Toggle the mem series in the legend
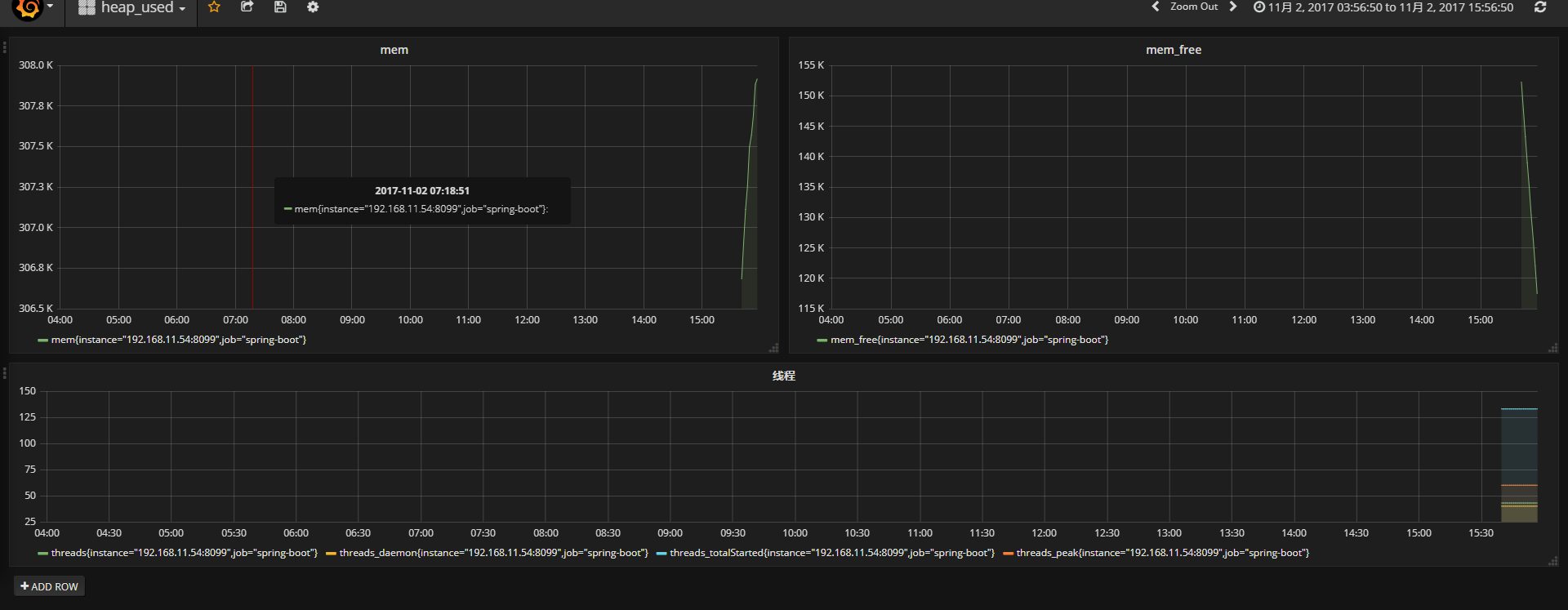The height and width of the screenshot is (610, 1568). [178, 340]
